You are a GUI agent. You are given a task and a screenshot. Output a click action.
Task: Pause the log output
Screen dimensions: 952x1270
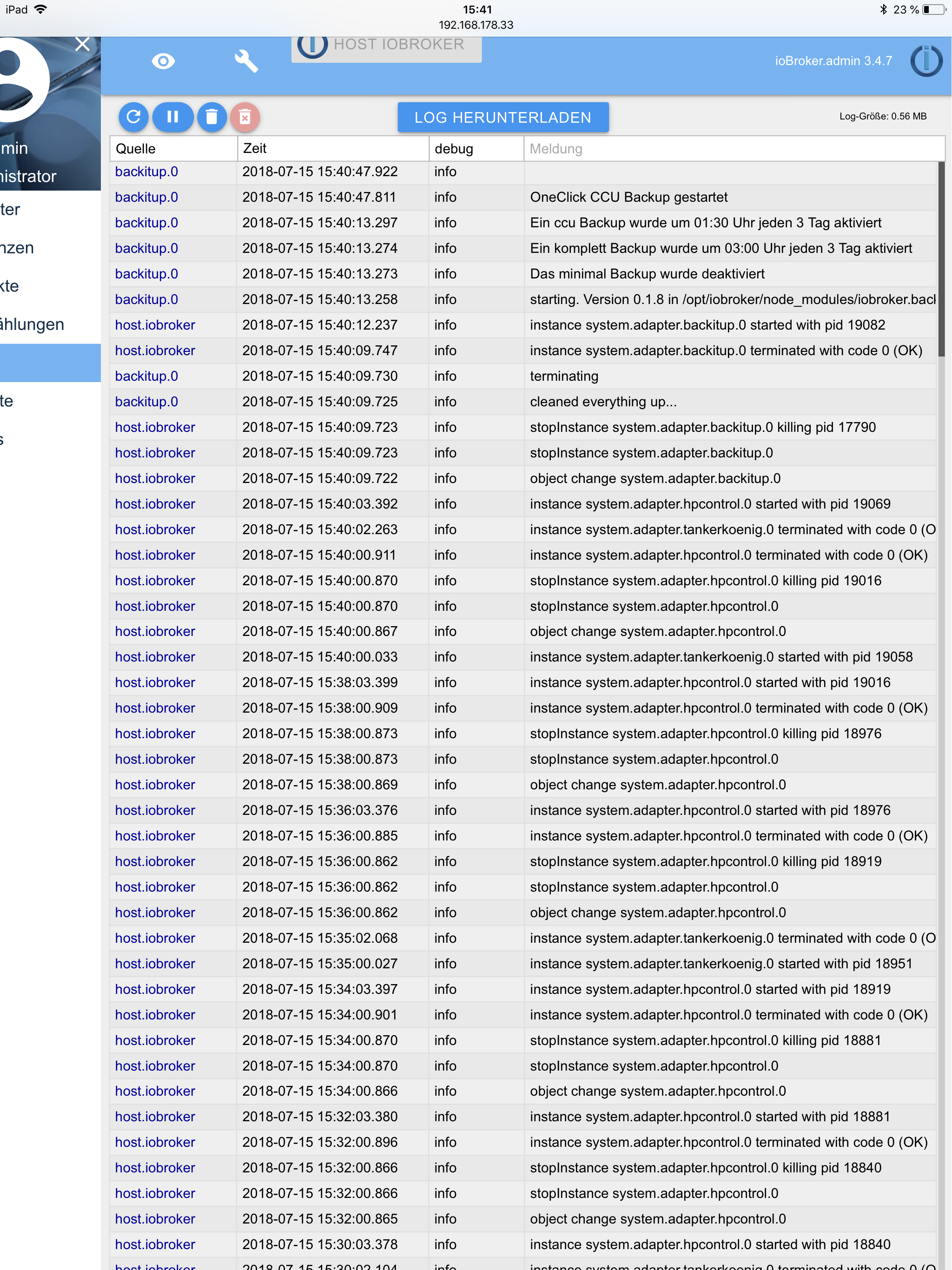pos(172,117)
